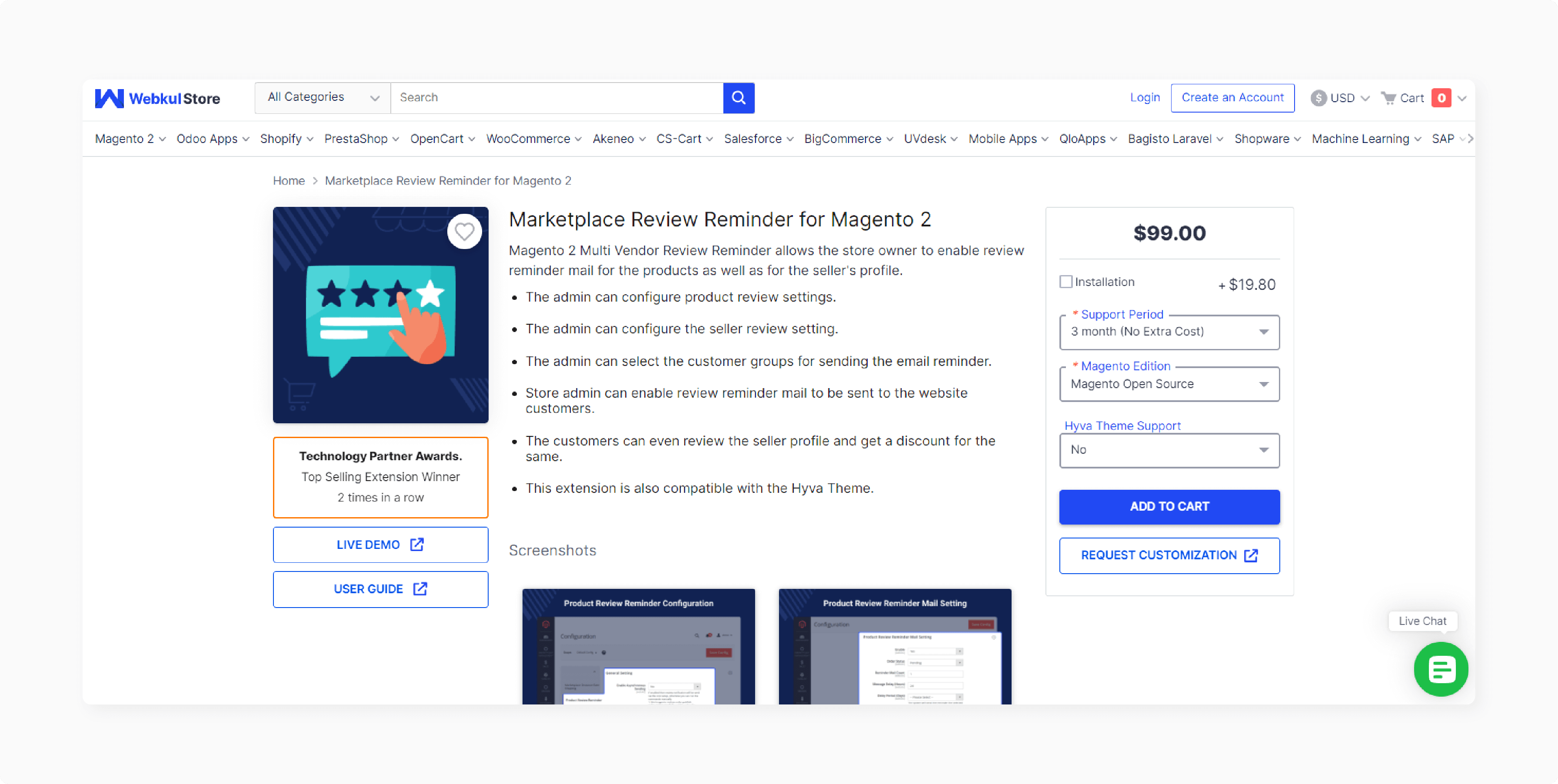Expand the Machine Learning menu

(1366, 139)
